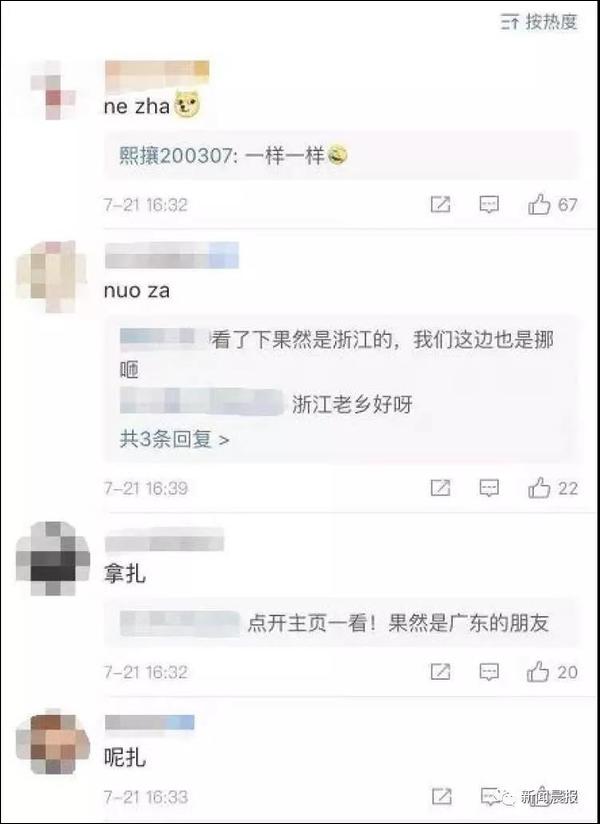Share the 拿扎 comment
The height and width of the screenshot is (824, 600).
(440, 672)
